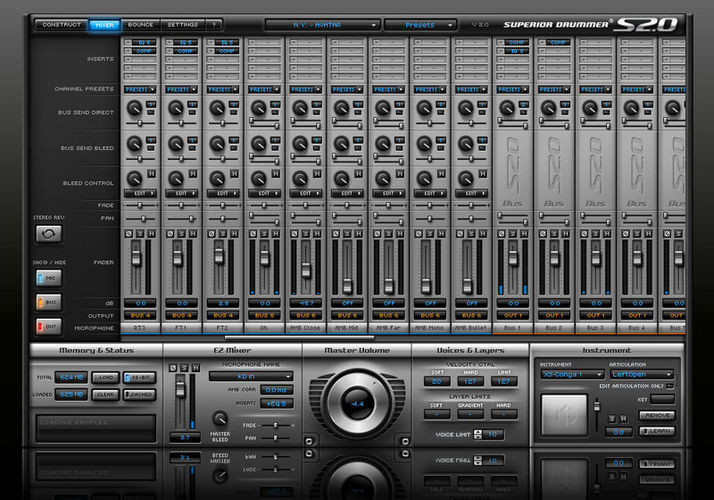This screenshot has width=714, height=500.
Task: Click the RT3 bleed Edit button
Action: 140,194
